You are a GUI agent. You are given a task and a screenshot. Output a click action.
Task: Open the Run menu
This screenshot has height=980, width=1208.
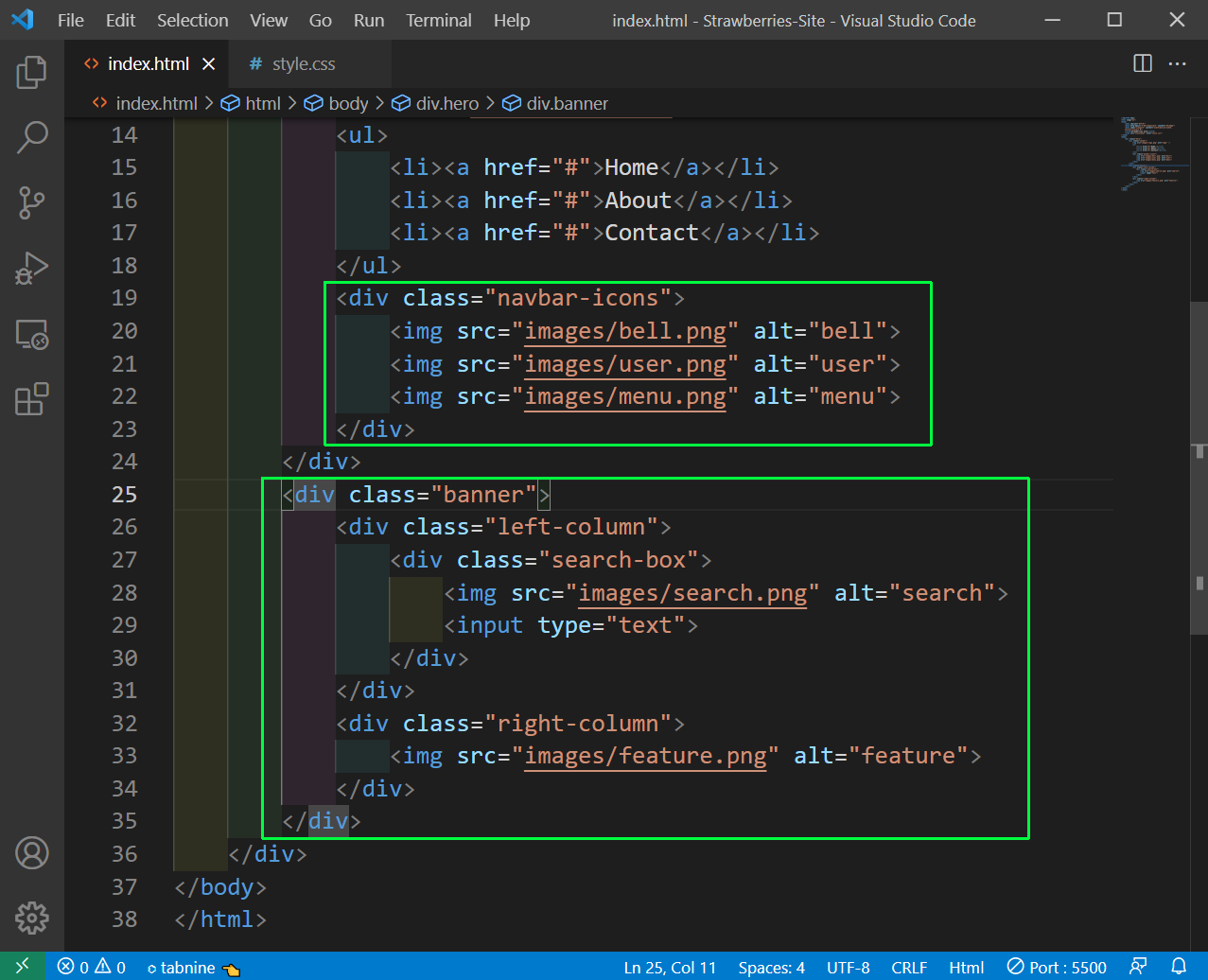pos(369,20)
